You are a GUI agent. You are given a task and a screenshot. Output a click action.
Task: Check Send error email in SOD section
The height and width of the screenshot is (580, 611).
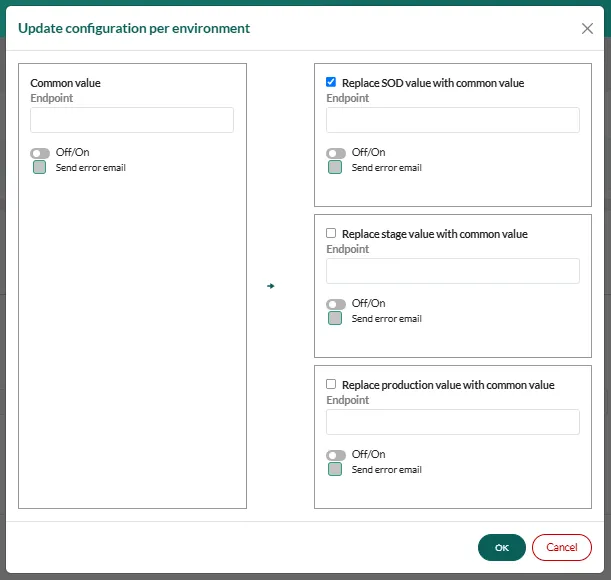point(336,168)
